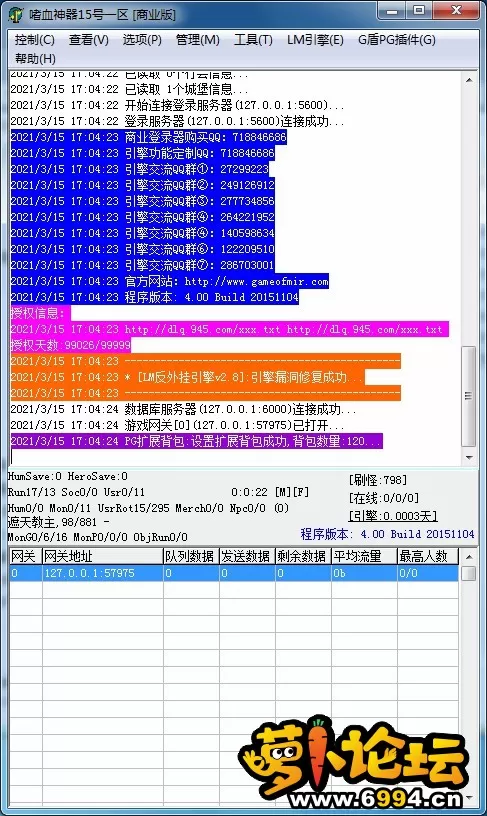Click the 已读取 1个城堡信息 log line
This screenshot has height=816, width=487.
tap(130, 90)
